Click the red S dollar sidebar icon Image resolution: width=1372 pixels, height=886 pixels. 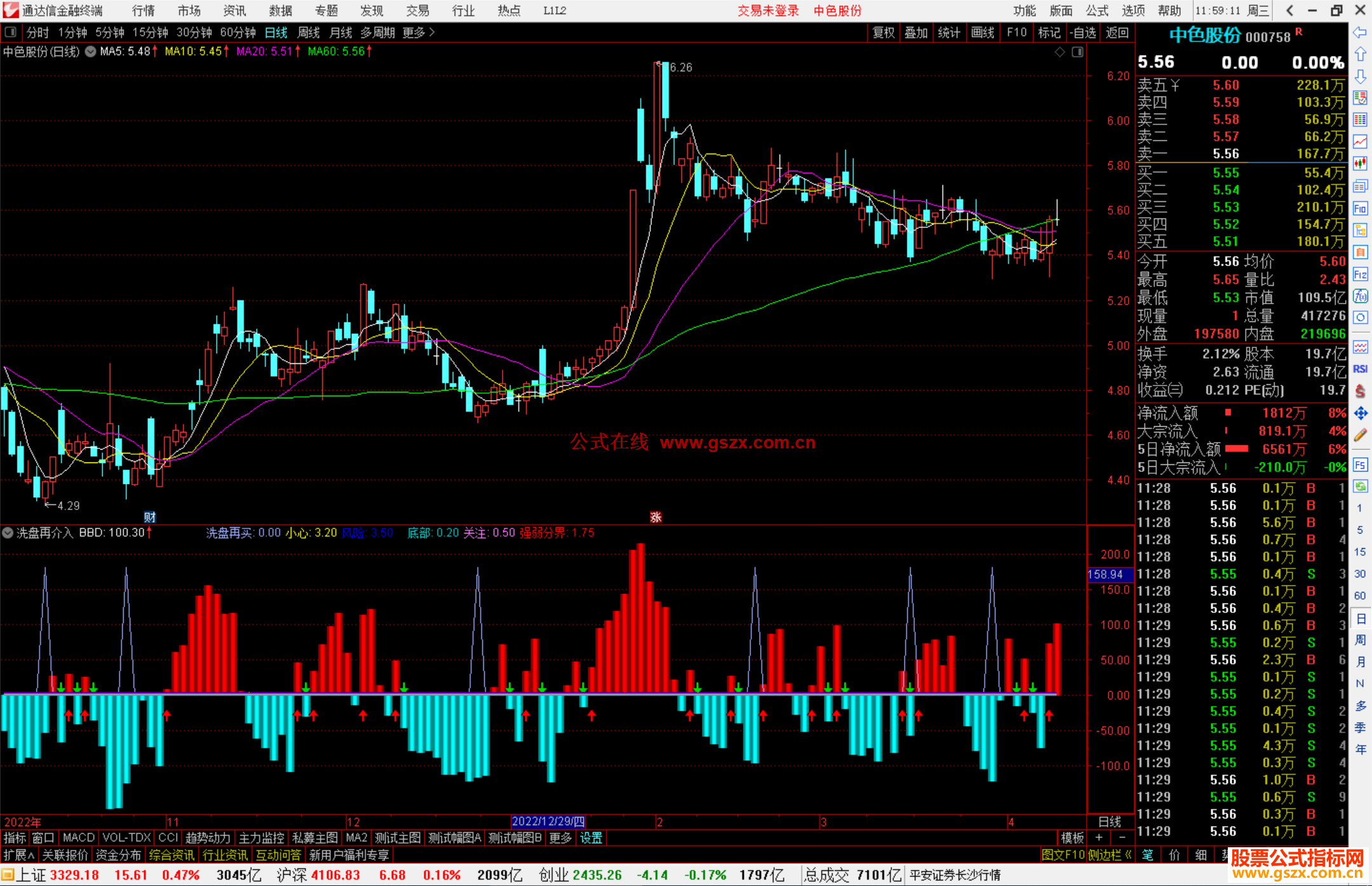coord(1360,391)
